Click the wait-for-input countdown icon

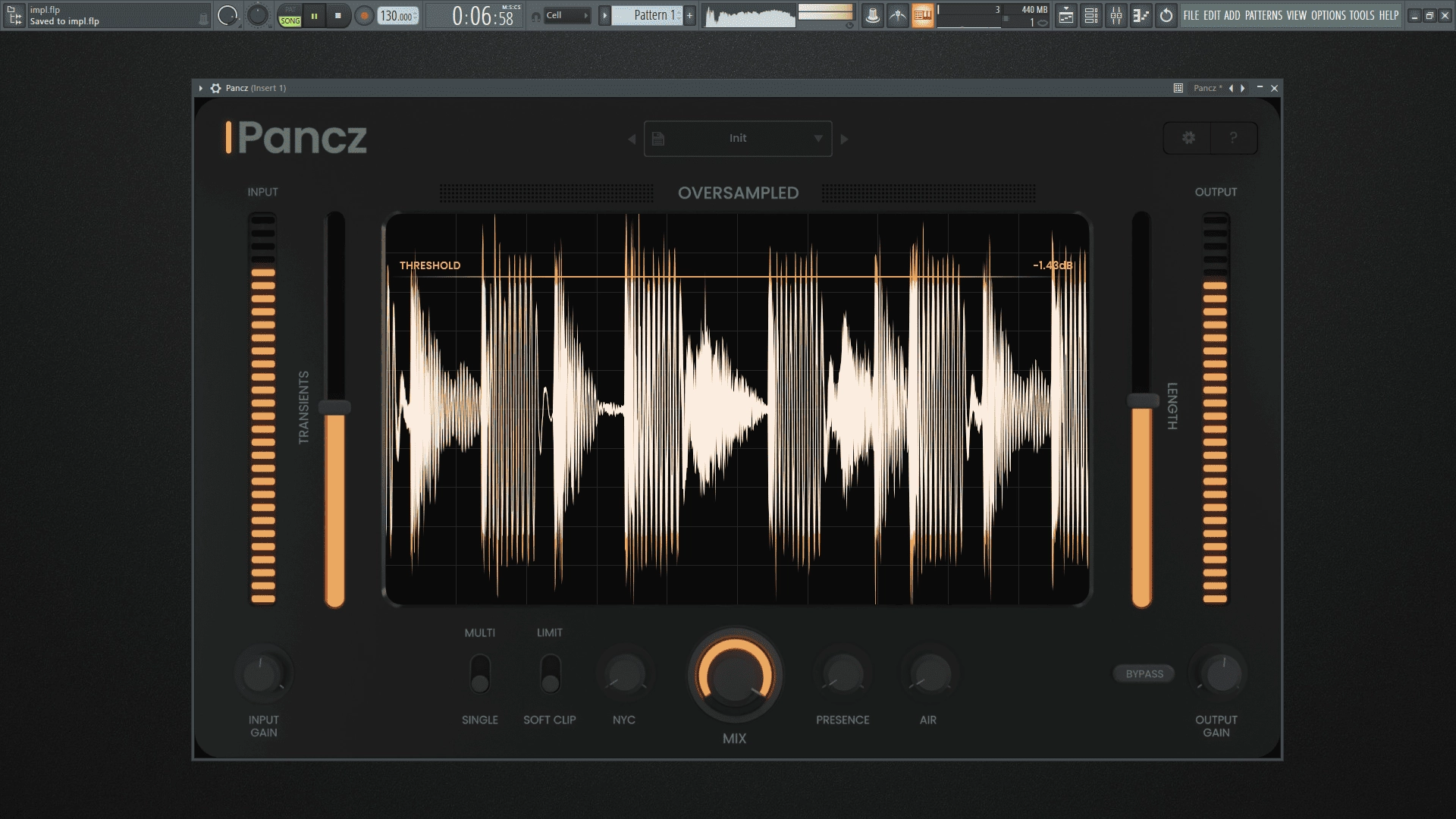897,15
